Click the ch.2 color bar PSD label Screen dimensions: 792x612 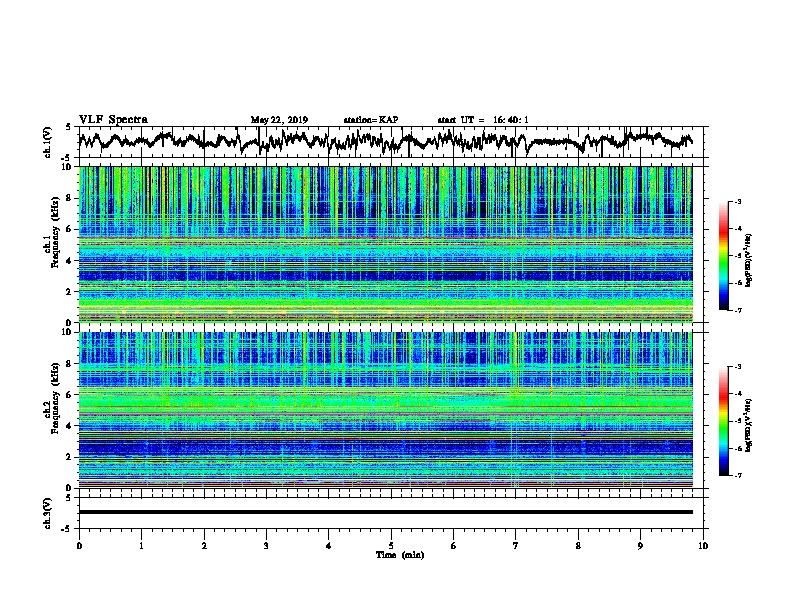749,425
